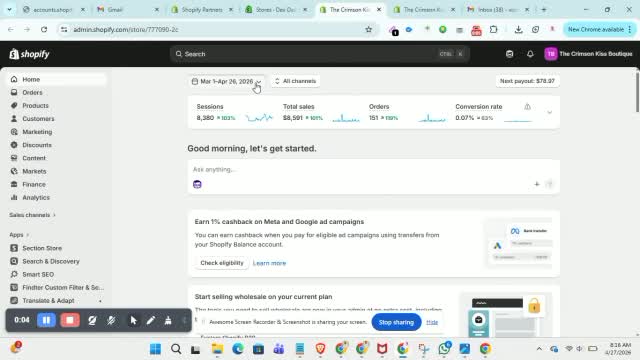Click the Ask anything input
This screenshot has height=360, width=640.
pyautogui.click(x=373, y=169)
